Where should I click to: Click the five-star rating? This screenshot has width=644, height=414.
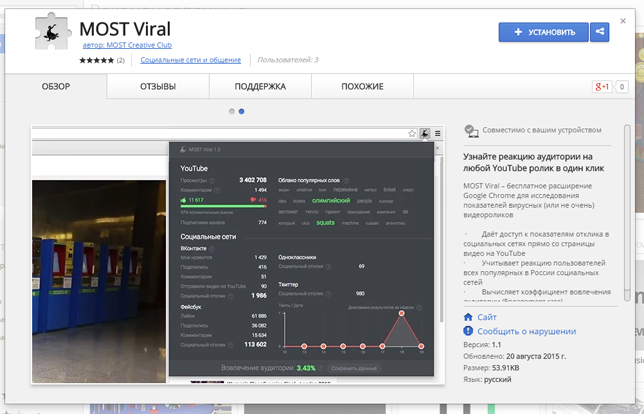(x=97, y=60)
